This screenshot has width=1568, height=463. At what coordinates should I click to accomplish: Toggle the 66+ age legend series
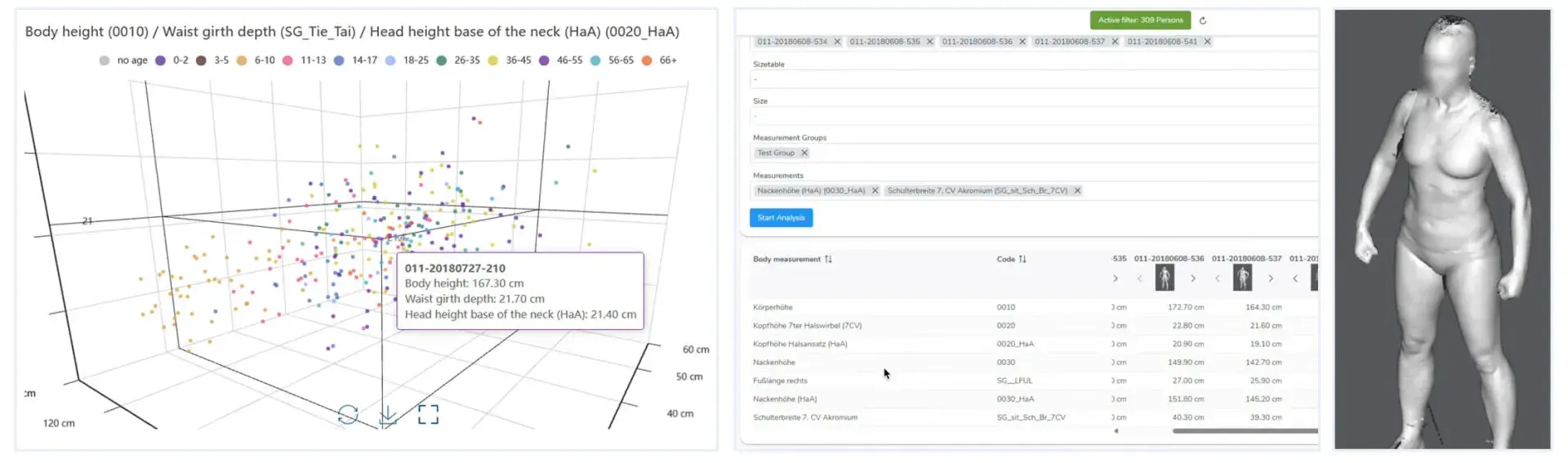(659, 60)
